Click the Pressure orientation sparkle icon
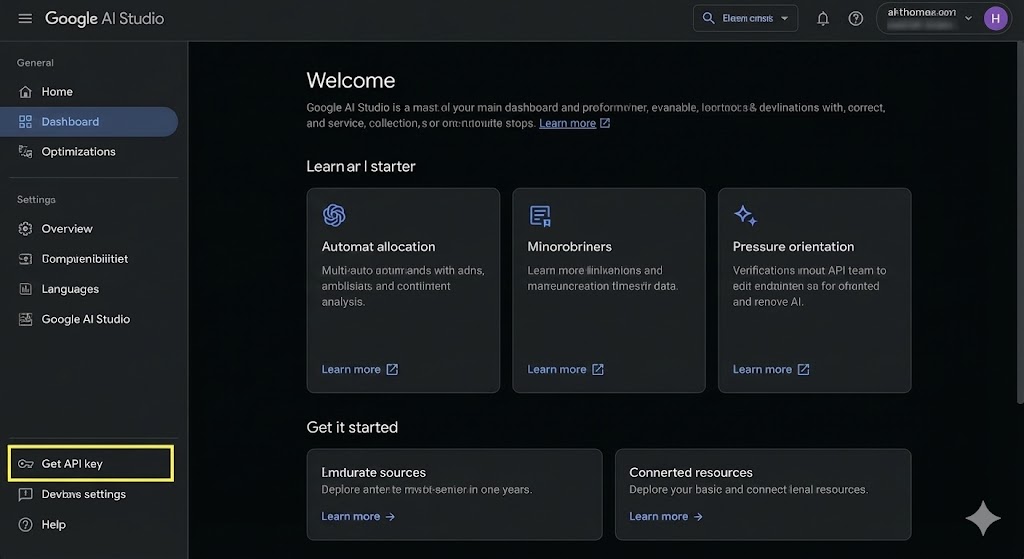1024x559 pixels. [745, 215]
